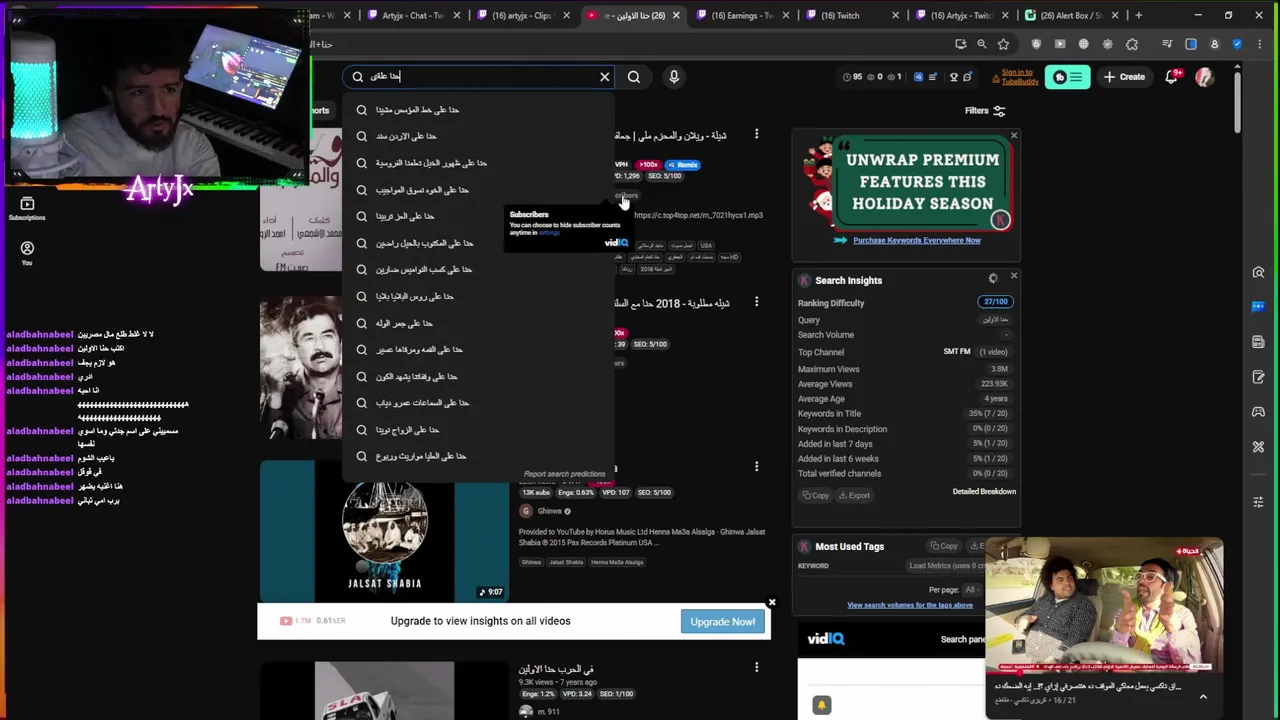The height and width of the screenshot is (720, 1280).
Task: Open the sliders settings sidebar icon
Action: (1258, 502)
